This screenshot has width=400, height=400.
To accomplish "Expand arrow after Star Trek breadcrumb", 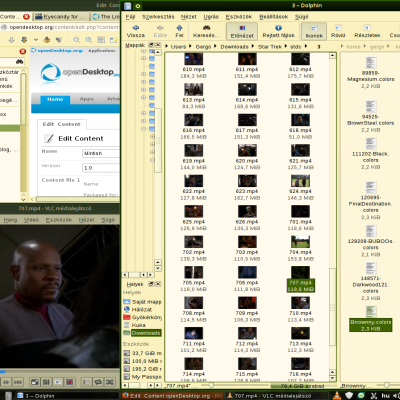I will point(286,46).
